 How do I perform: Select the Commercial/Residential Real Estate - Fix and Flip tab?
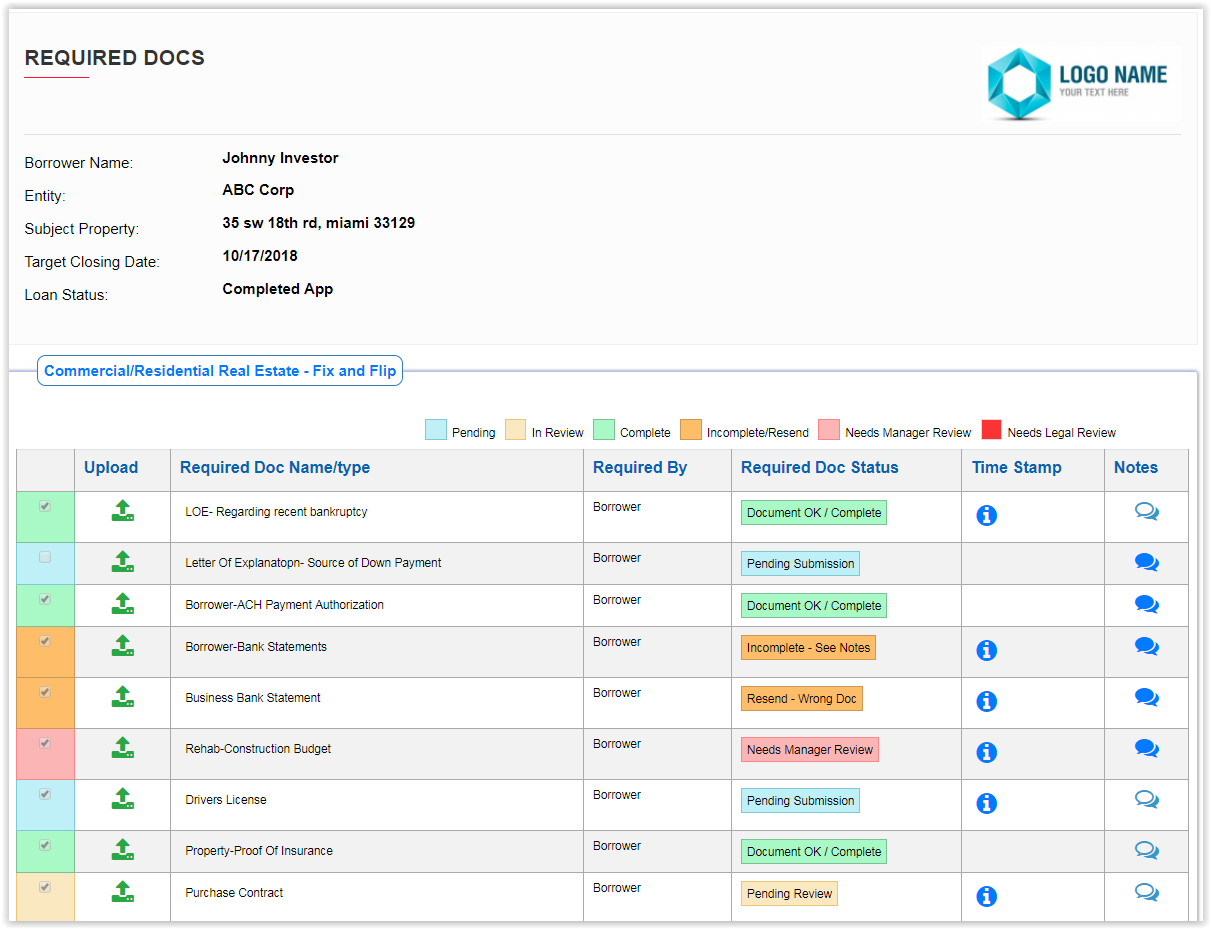point(220,371)
